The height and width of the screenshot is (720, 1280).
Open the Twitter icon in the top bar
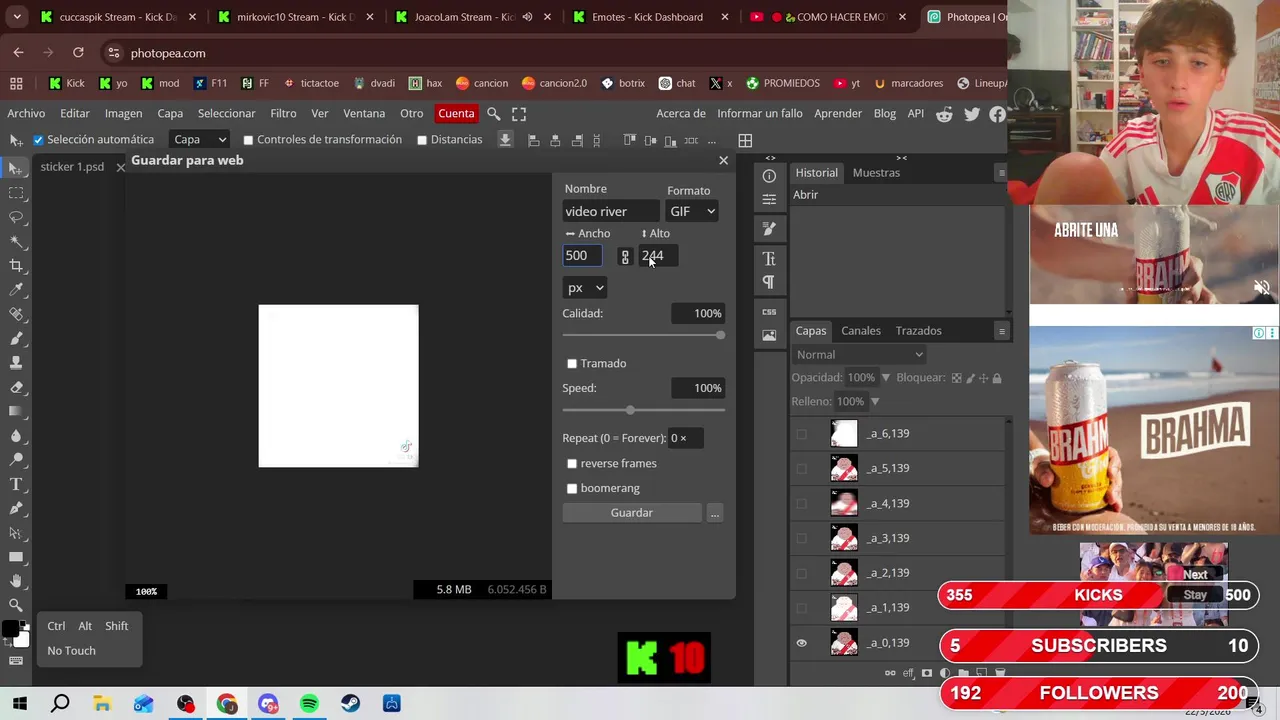pyautogui.click(x=972, y=114)
